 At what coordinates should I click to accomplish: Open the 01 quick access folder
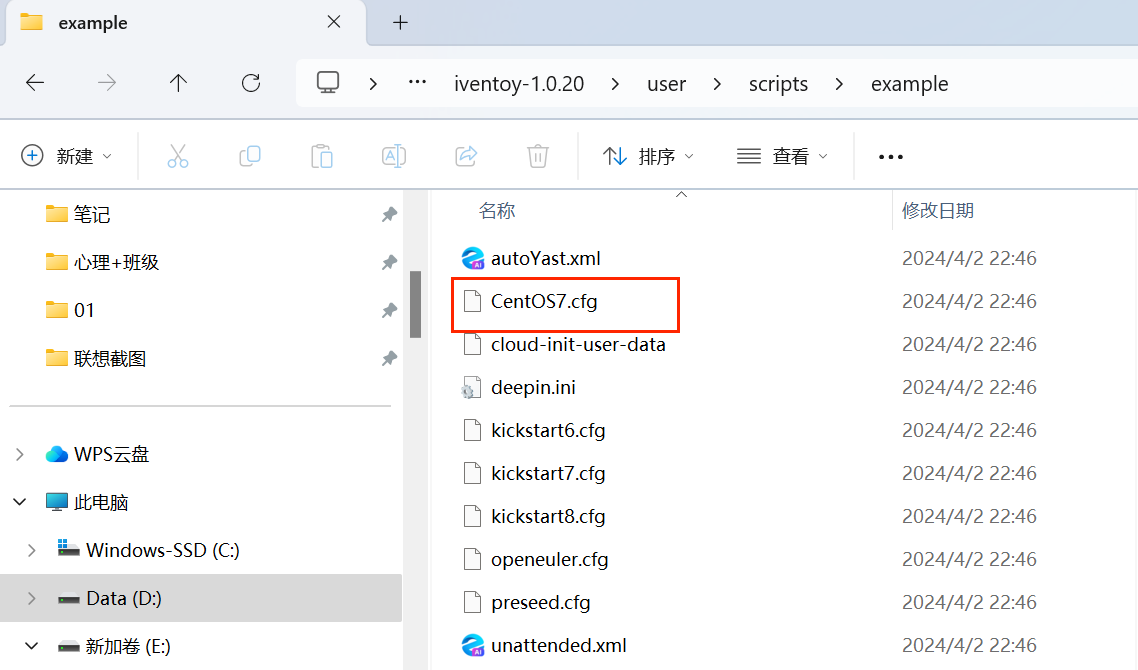point(84,310)
